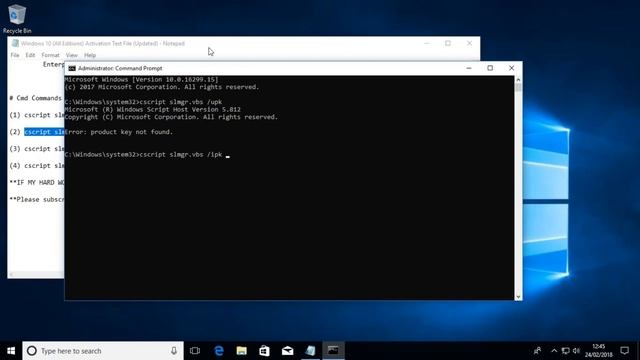Click the '**Please subscr' line in Notepad
This screenshot has width=640, height=360.
tap(37, 199)
